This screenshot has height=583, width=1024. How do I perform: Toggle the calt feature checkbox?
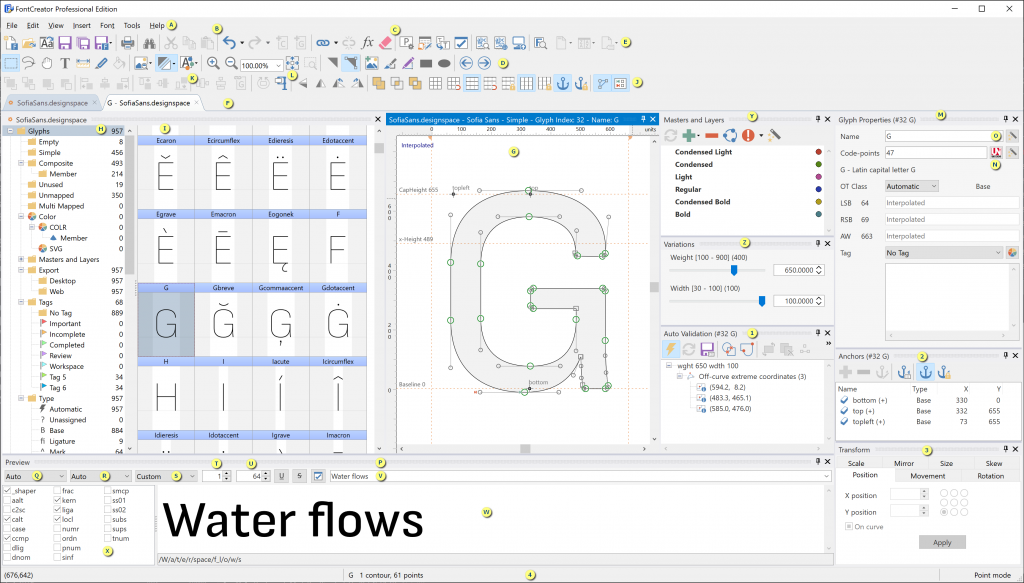7,519
